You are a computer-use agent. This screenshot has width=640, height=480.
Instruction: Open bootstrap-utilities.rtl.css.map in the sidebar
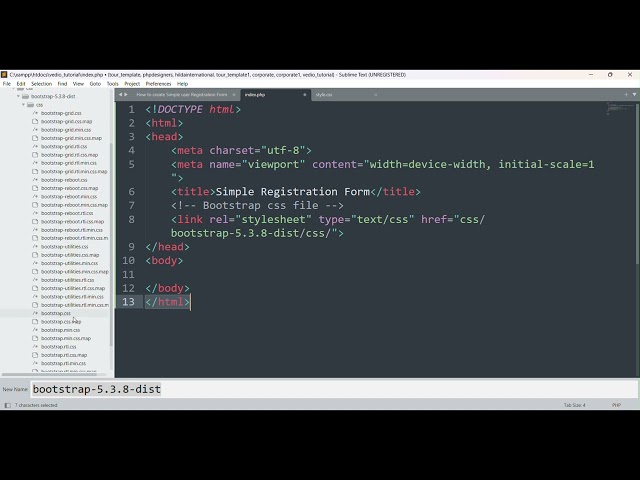[x=73, y=288]
